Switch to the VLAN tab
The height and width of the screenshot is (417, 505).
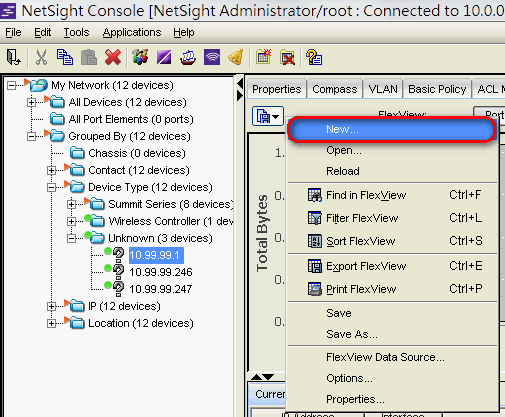tap(383, 89)
